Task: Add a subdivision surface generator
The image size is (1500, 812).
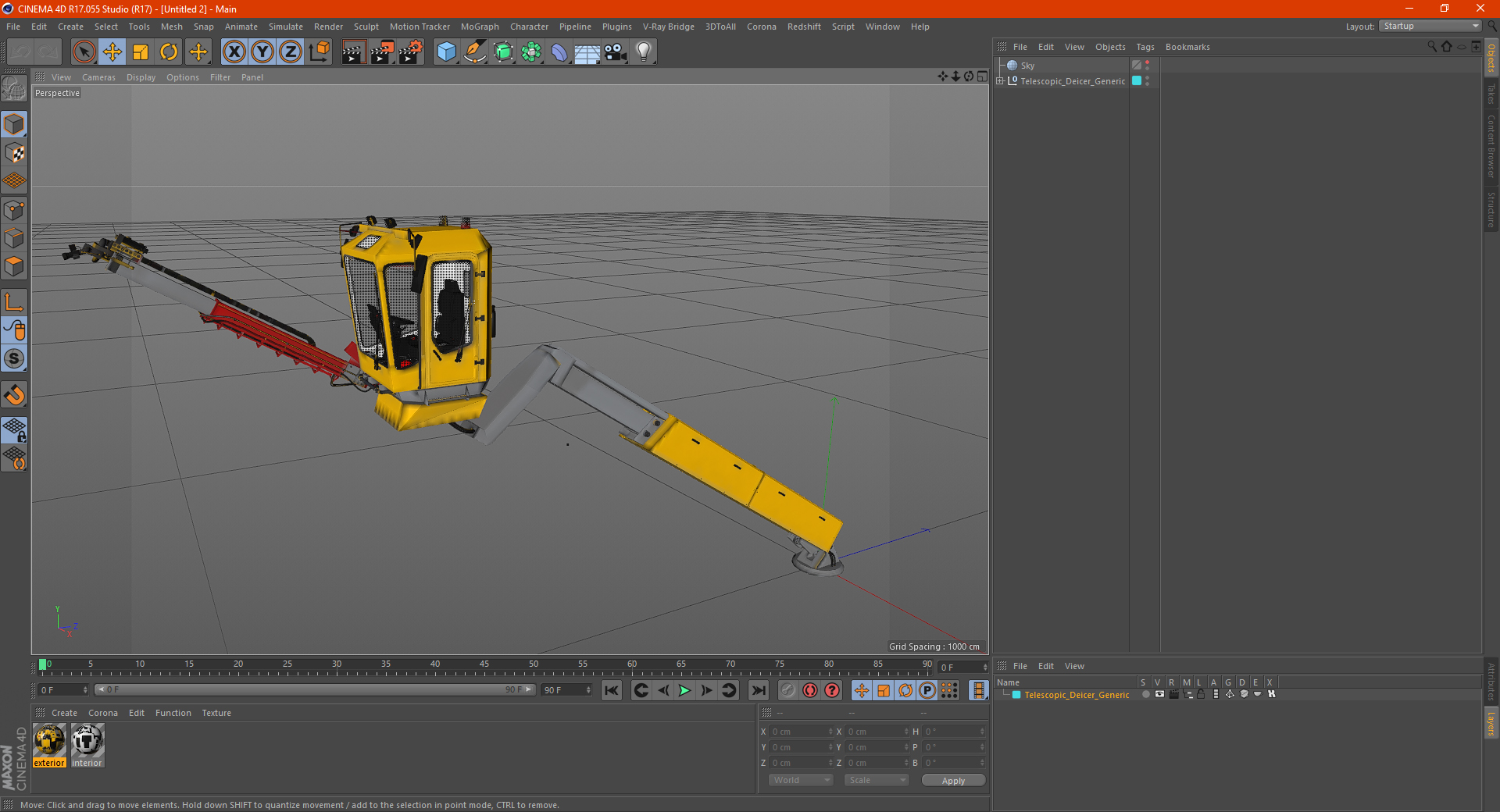Action: pyautogui.click(x=503, y=52)
